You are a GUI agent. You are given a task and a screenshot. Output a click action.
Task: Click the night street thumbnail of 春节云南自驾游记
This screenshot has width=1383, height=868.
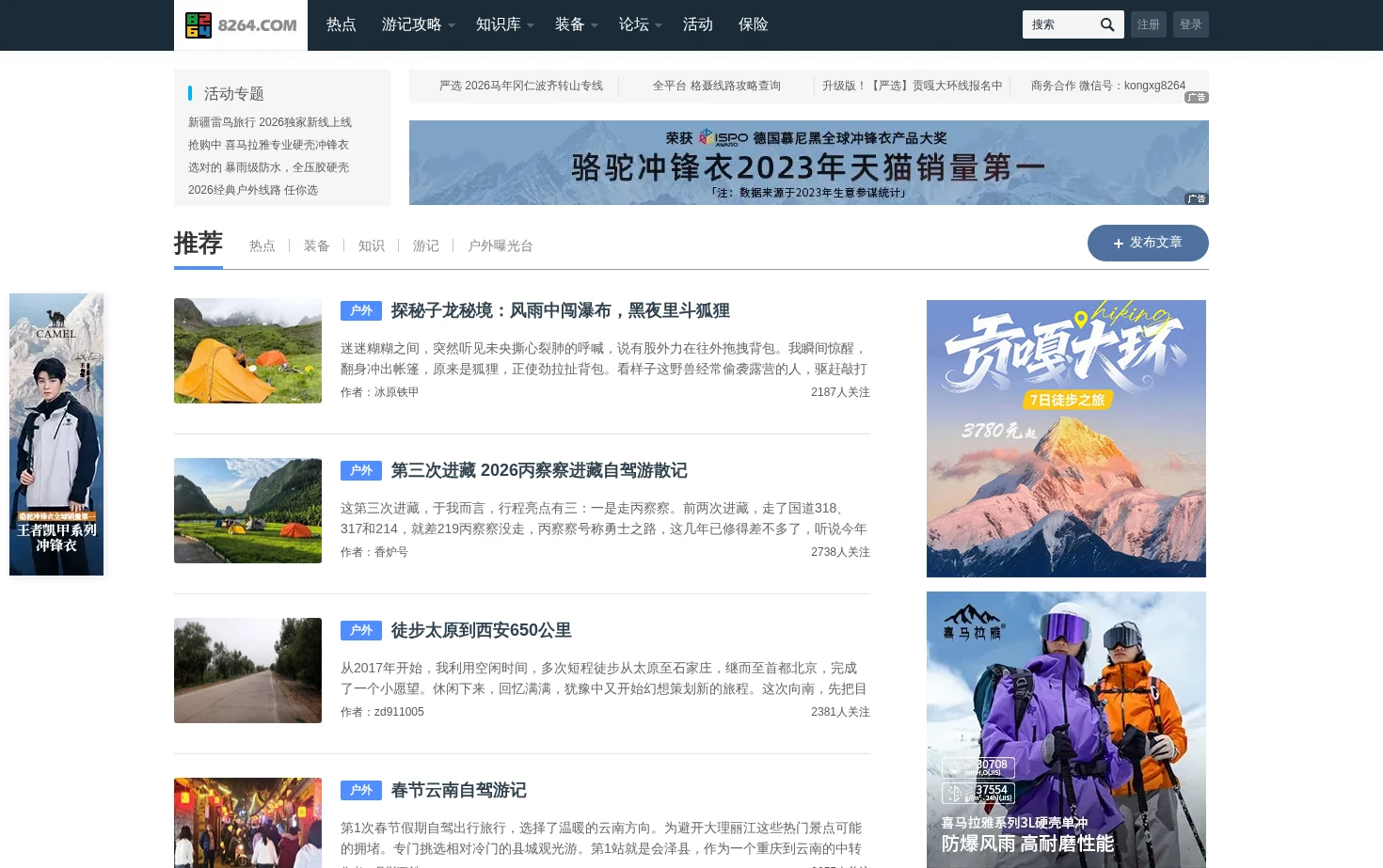pyautogui.click(x=247, y=823)
